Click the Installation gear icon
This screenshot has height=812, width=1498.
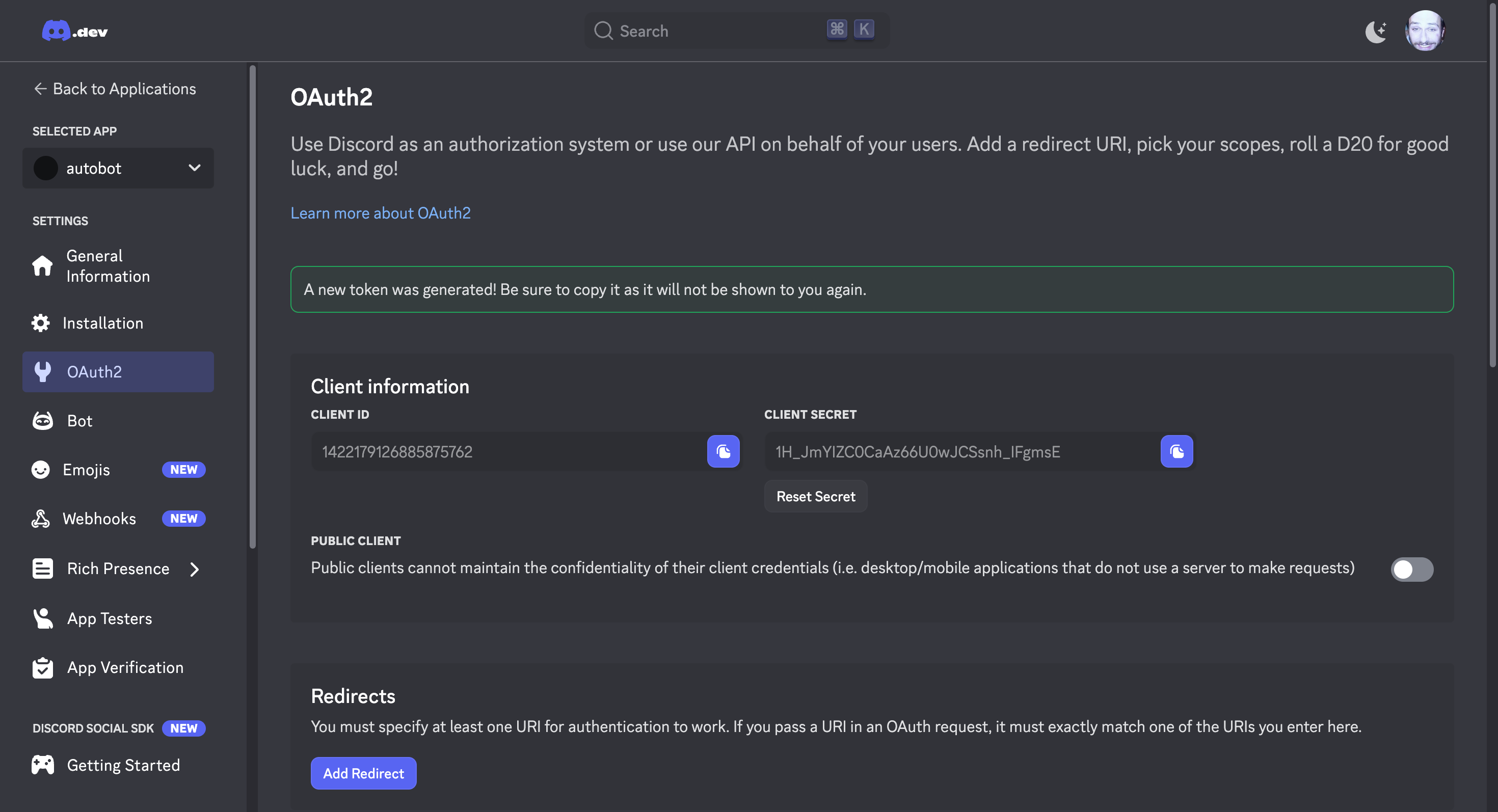(x=40, y=322)
